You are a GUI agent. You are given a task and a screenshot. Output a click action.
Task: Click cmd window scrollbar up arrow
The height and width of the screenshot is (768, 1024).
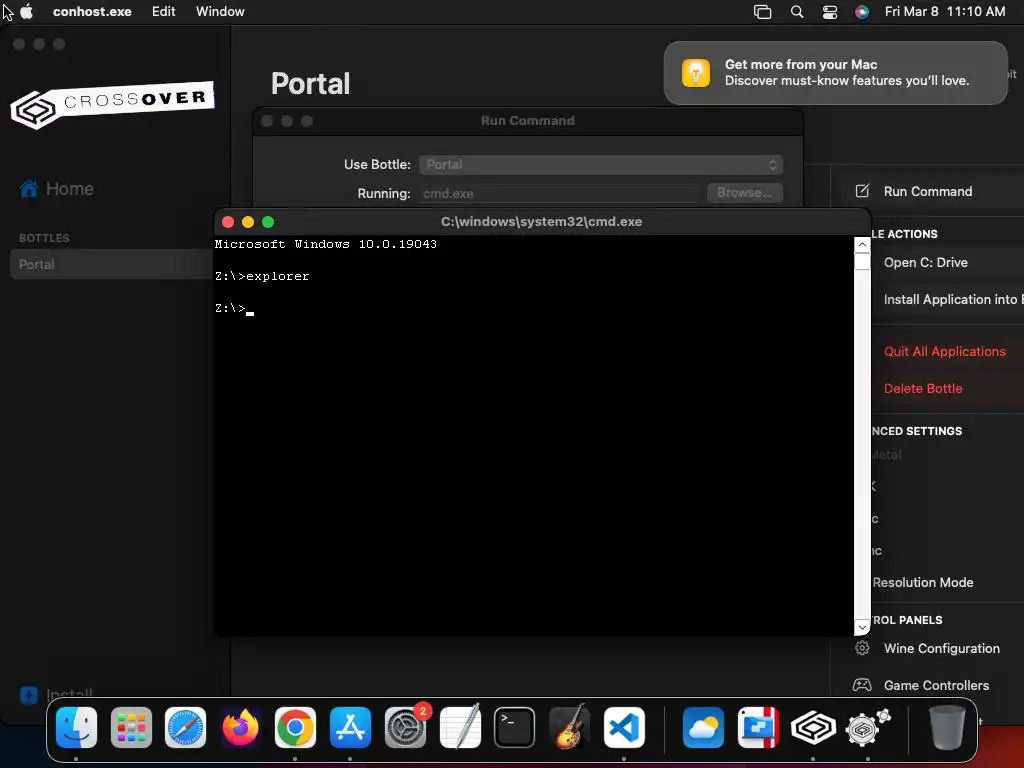pyautogui.click(x=862, y=245)
